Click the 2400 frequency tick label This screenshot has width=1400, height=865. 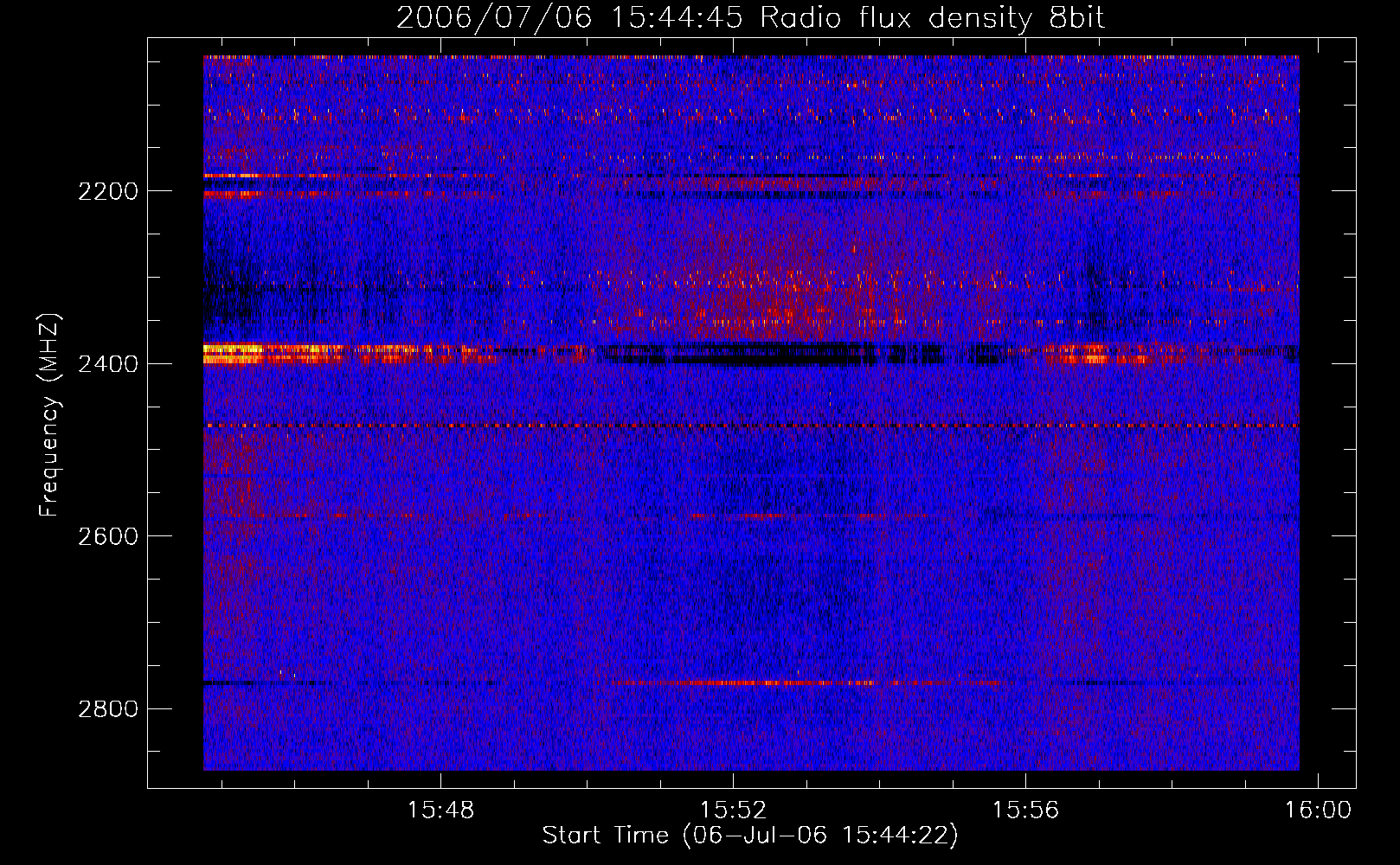pos(108,364)
